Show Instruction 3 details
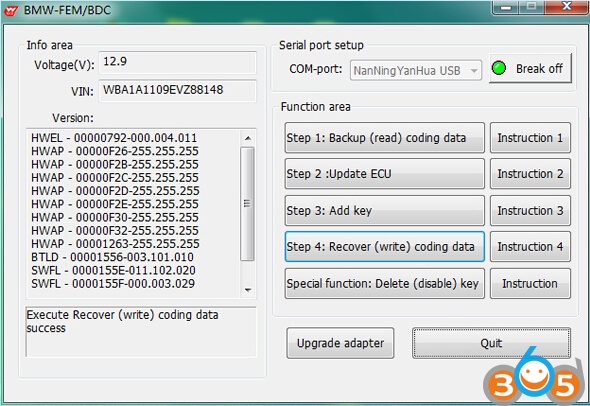This screenshot has width=590, height=406. pos(530,210)
